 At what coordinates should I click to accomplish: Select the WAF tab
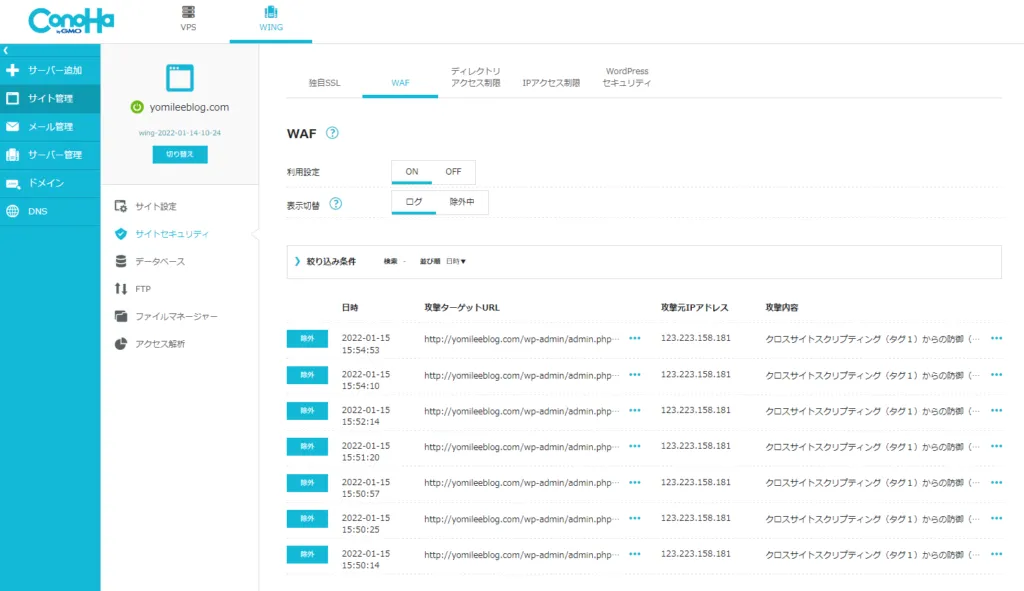tap(400, 83)
